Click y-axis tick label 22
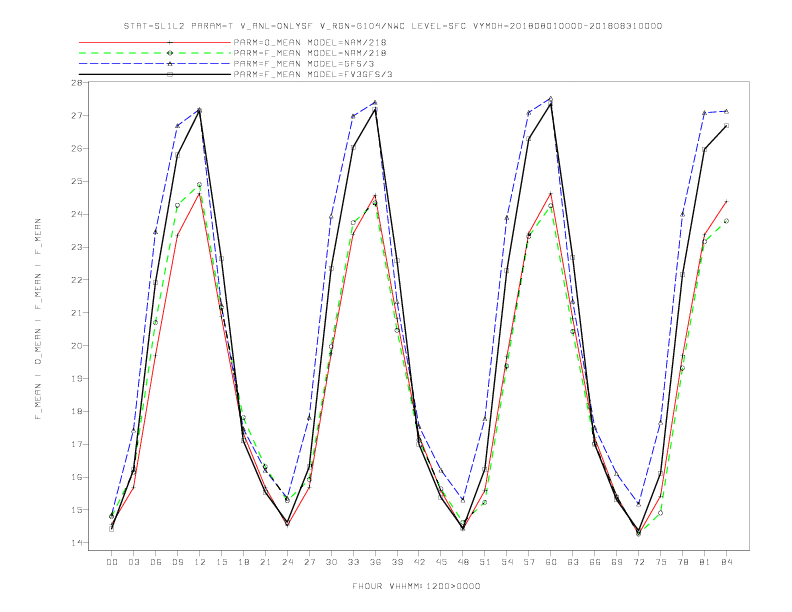Image resolution: width=792 pixels, height=612 pixels. (76, 280)
